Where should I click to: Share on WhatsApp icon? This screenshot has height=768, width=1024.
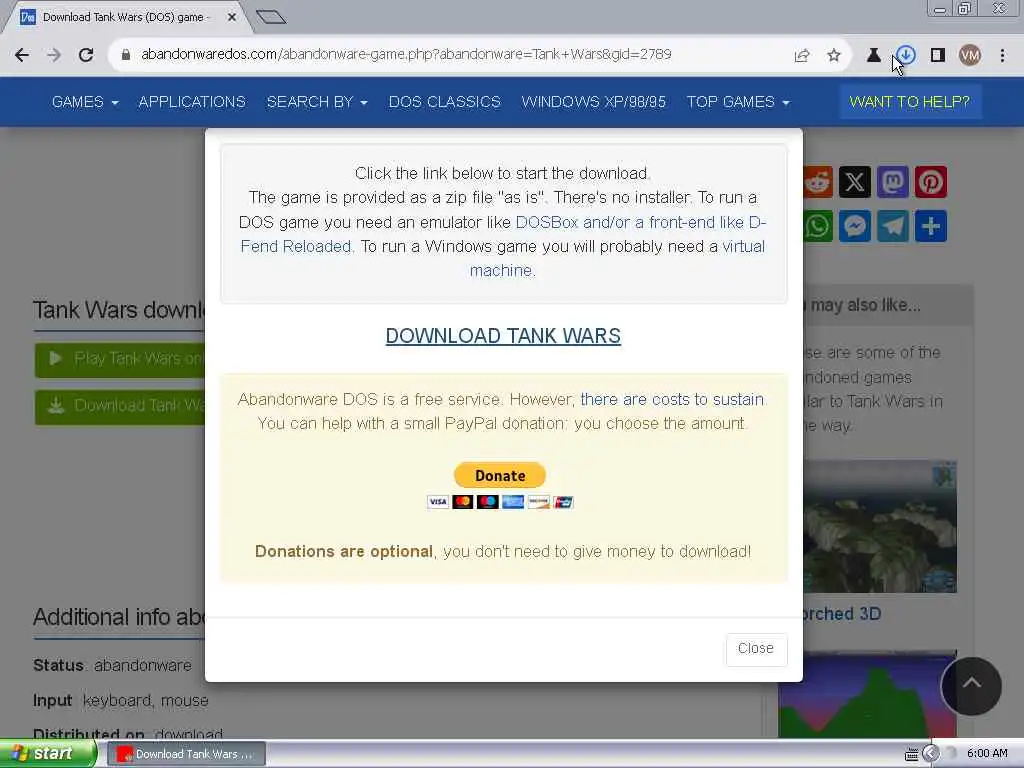818,226
